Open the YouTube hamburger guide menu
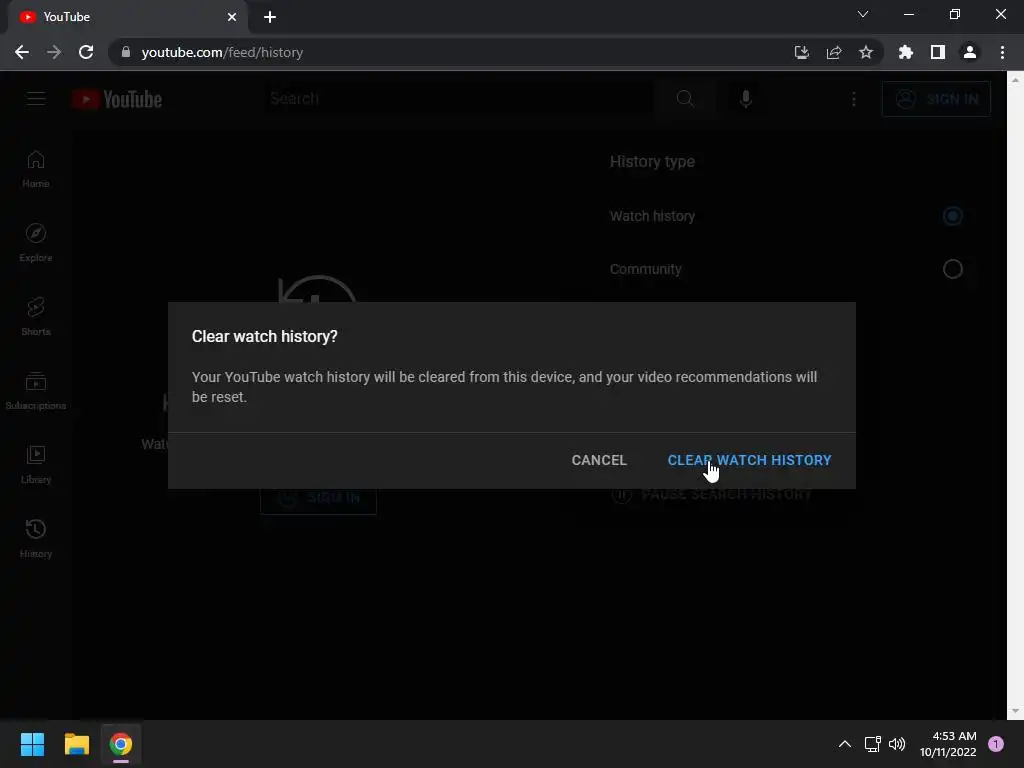1024x768 pixels. tap(36, 99)
